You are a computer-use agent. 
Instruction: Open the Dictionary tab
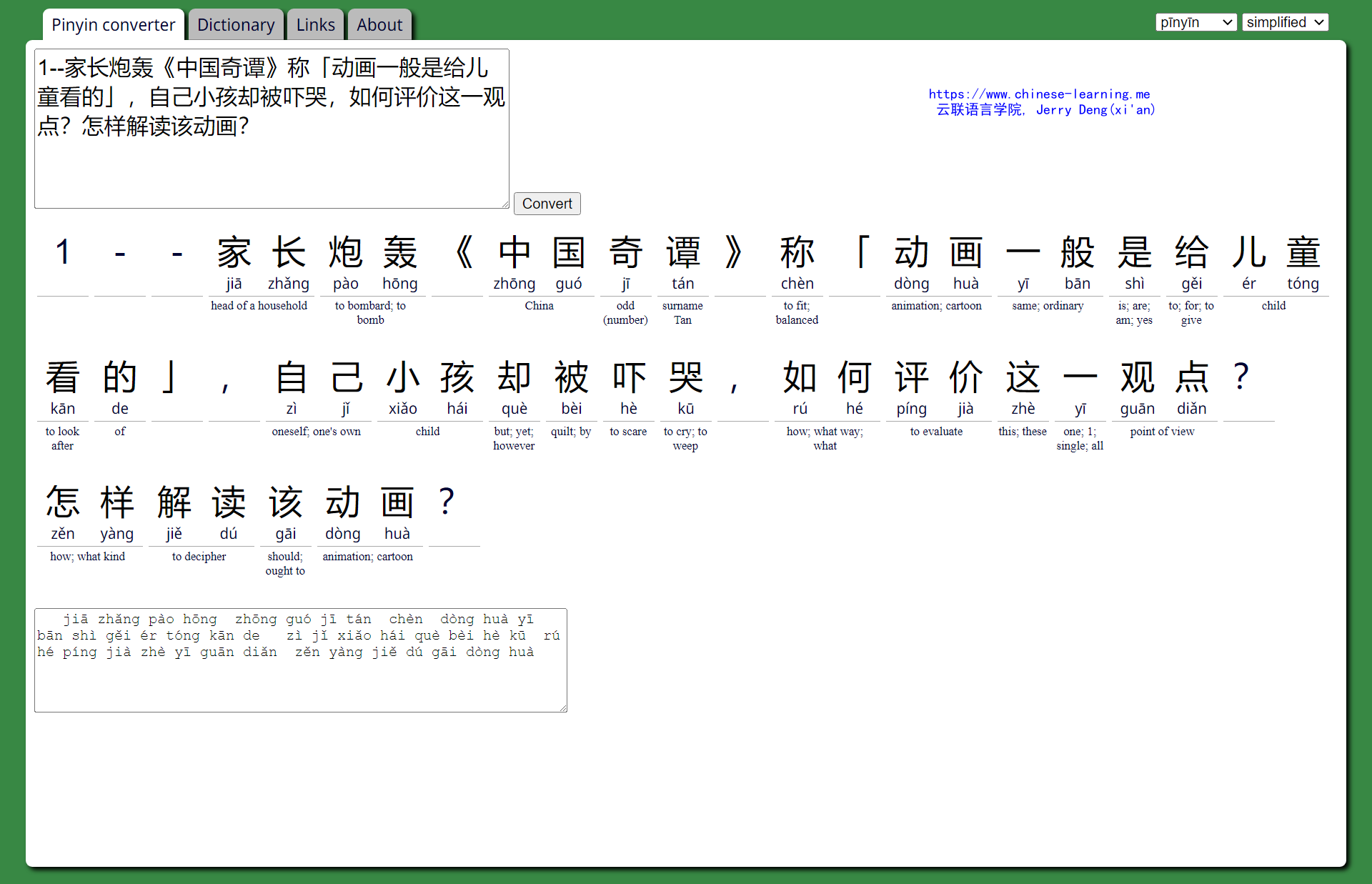click(x=236, y=25)
